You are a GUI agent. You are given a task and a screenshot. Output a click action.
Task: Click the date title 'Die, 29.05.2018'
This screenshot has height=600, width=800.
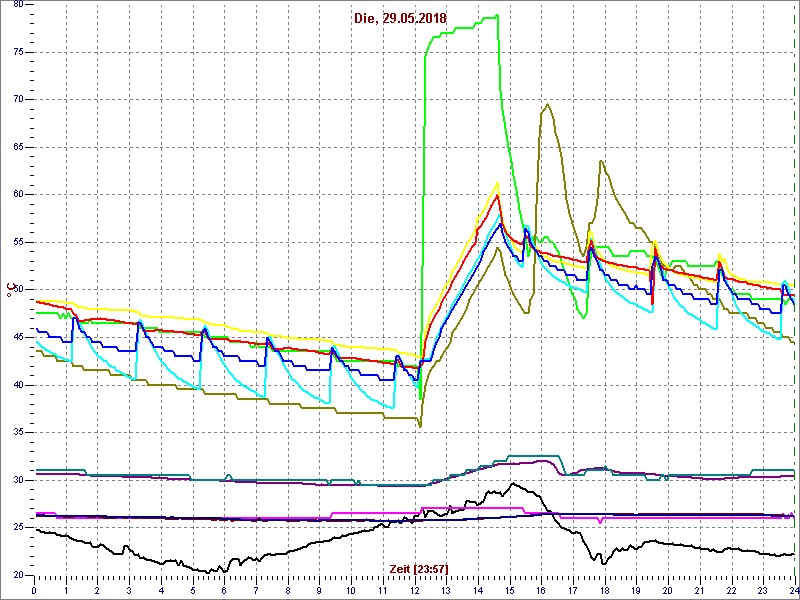(400, 19)
